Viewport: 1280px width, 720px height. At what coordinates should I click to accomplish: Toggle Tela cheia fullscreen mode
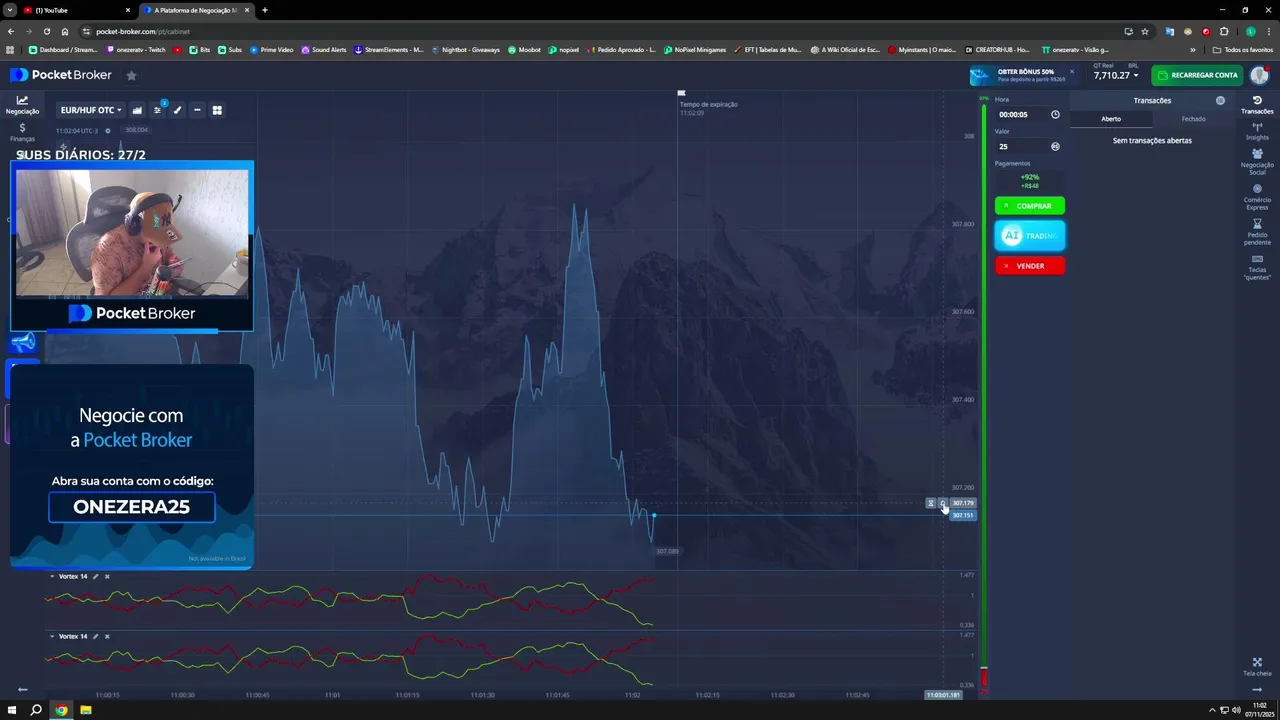1257,666
